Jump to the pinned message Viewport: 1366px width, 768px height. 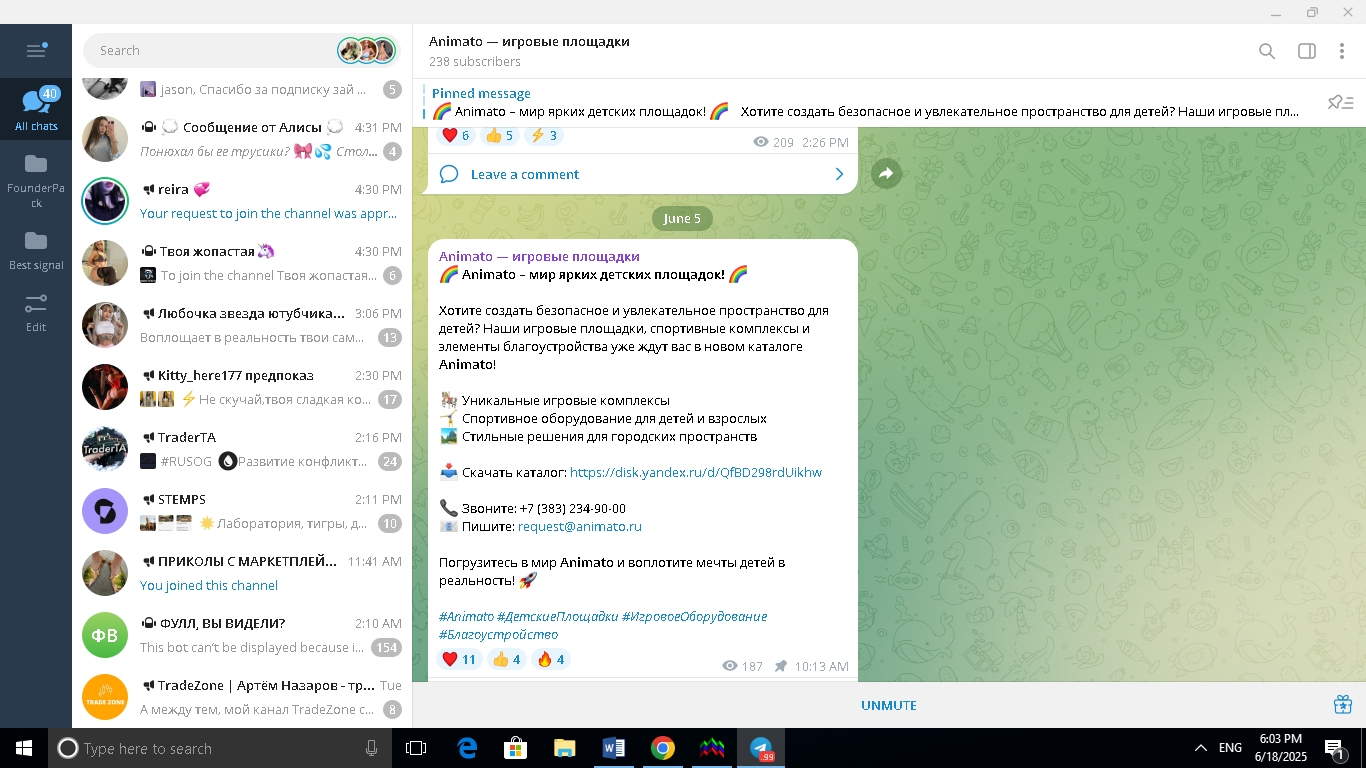pyautogui.click(x=866, y=102)
